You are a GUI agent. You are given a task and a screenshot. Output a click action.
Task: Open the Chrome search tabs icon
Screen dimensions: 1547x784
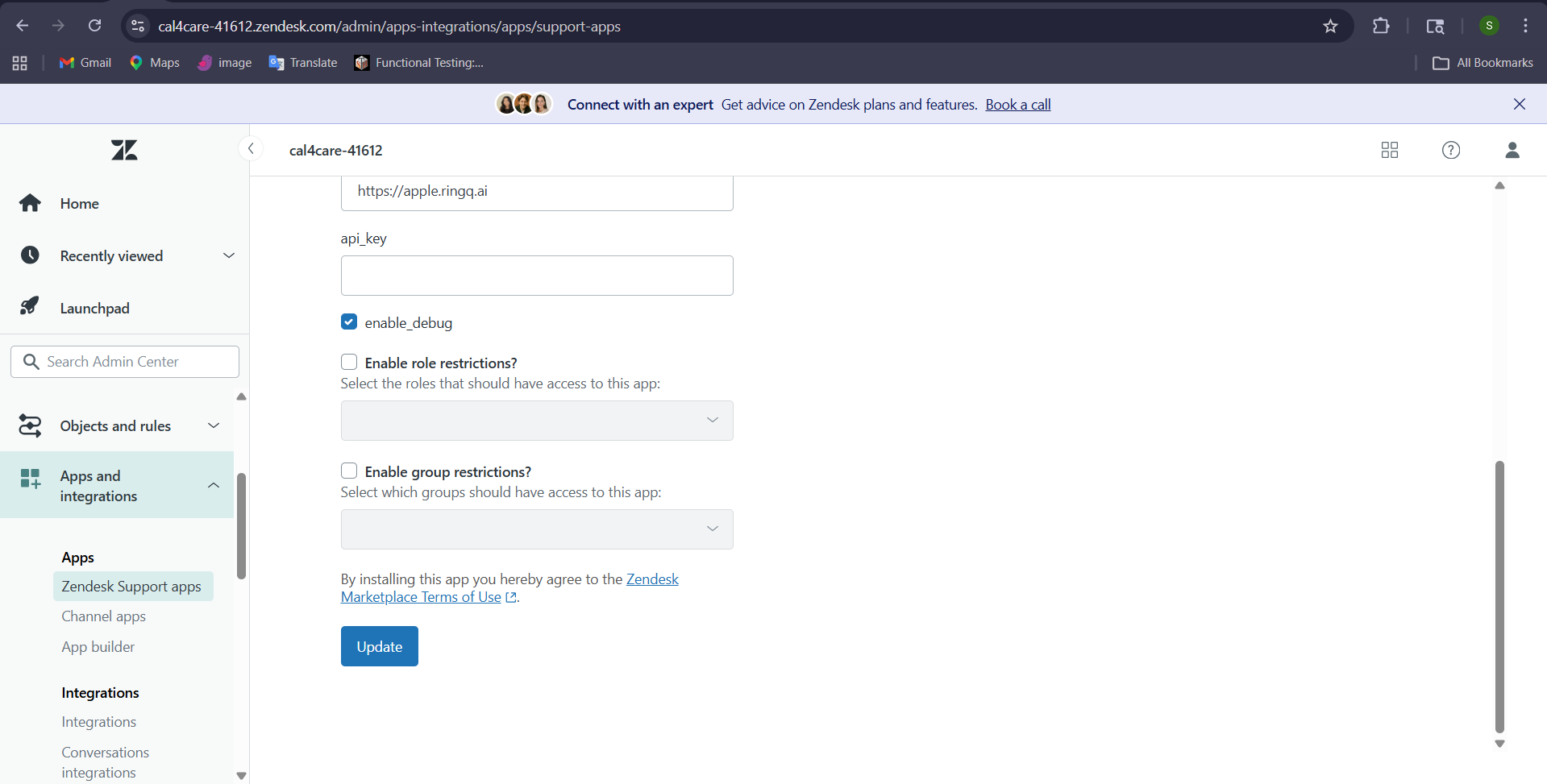1435,26
